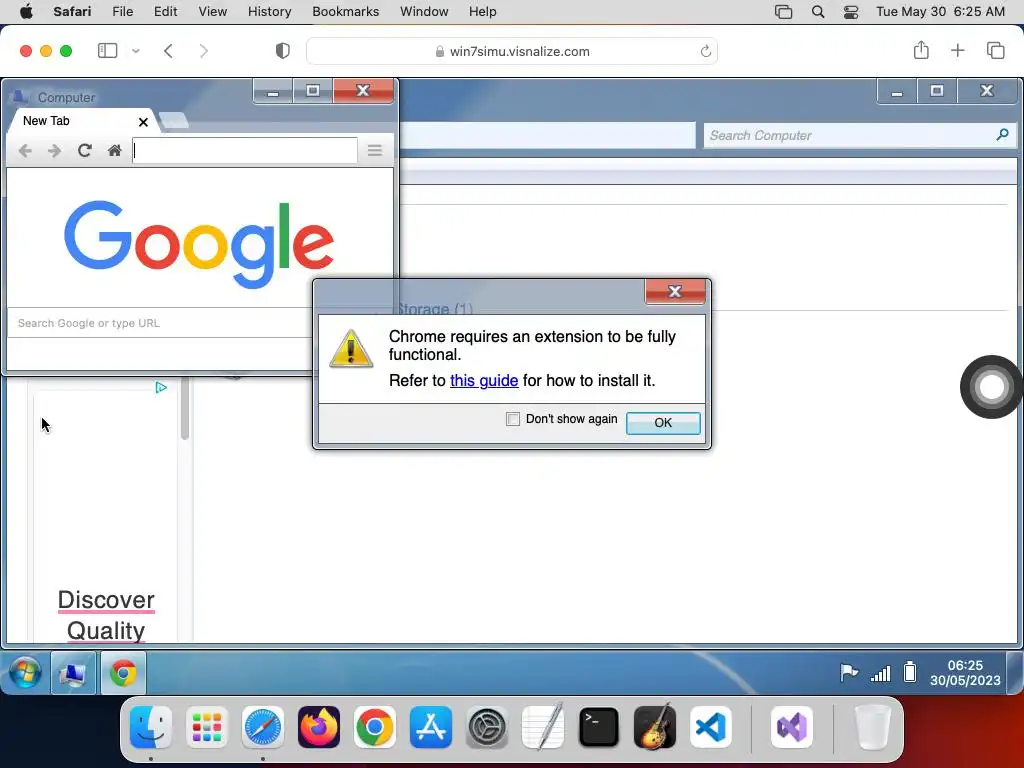Viewport: 1024px width, 768px height.
Task: Click the Chrome back arrow in simulator
Action: (25, 151)
